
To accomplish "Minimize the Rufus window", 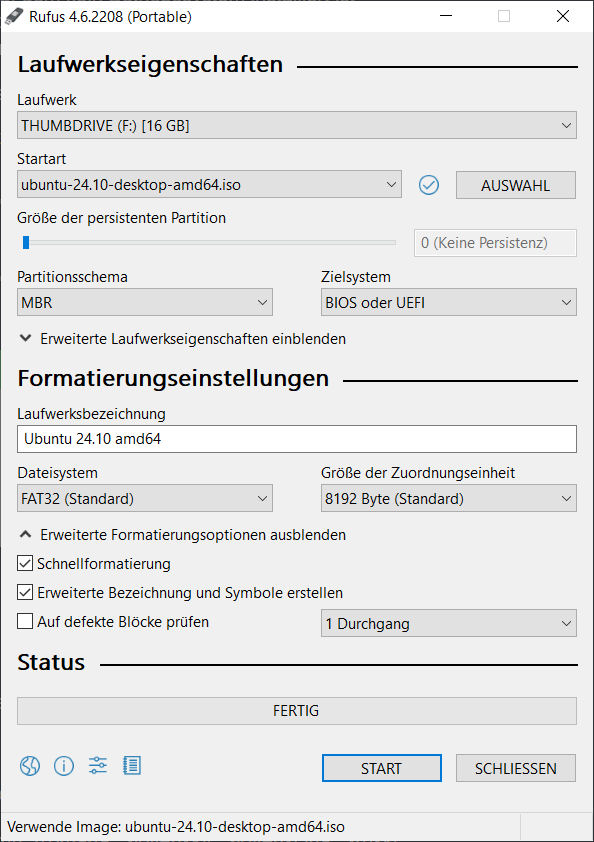I will (x=446, y=16).
